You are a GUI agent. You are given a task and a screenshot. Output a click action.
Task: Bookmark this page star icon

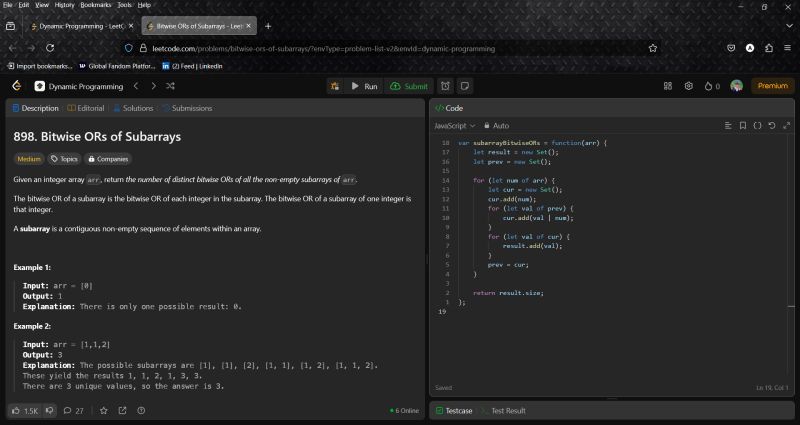653,48
